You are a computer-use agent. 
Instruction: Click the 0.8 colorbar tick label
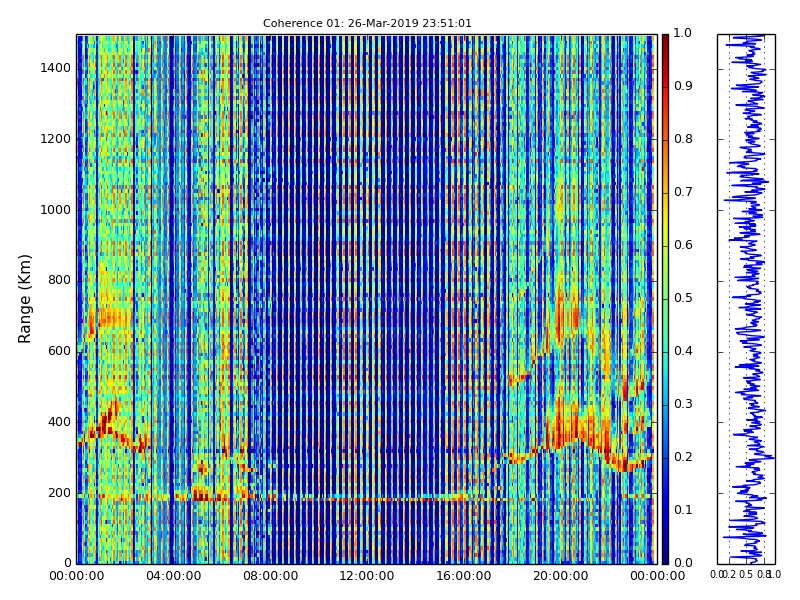(x=683, y=139)
